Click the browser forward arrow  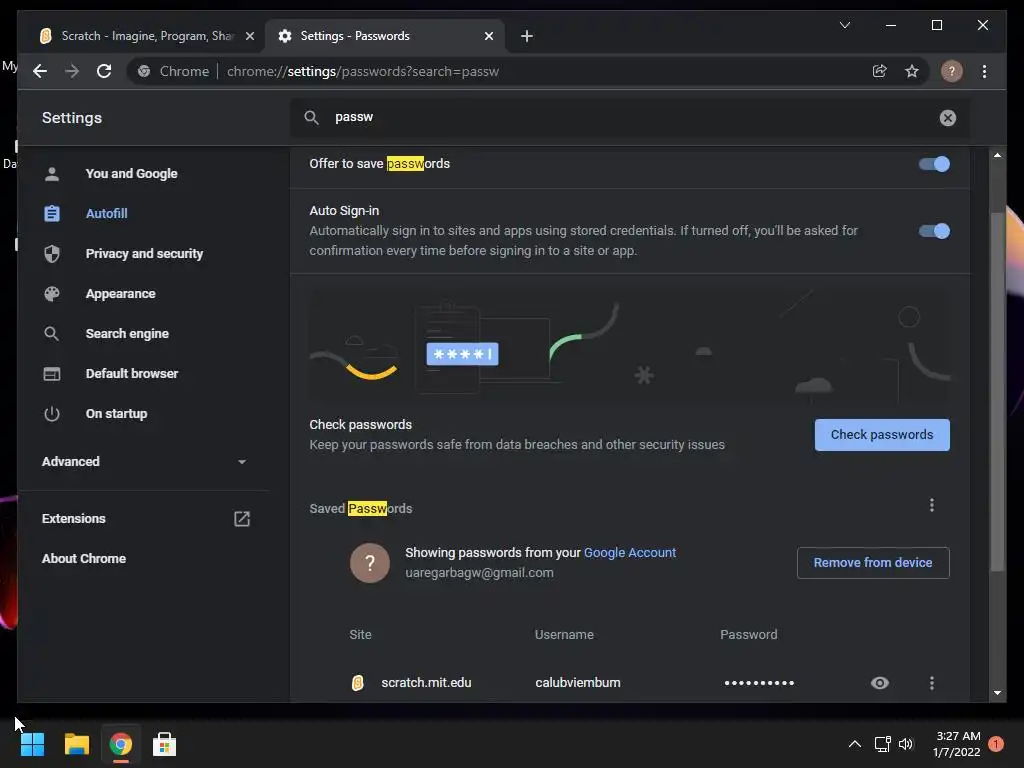[72, 71]
